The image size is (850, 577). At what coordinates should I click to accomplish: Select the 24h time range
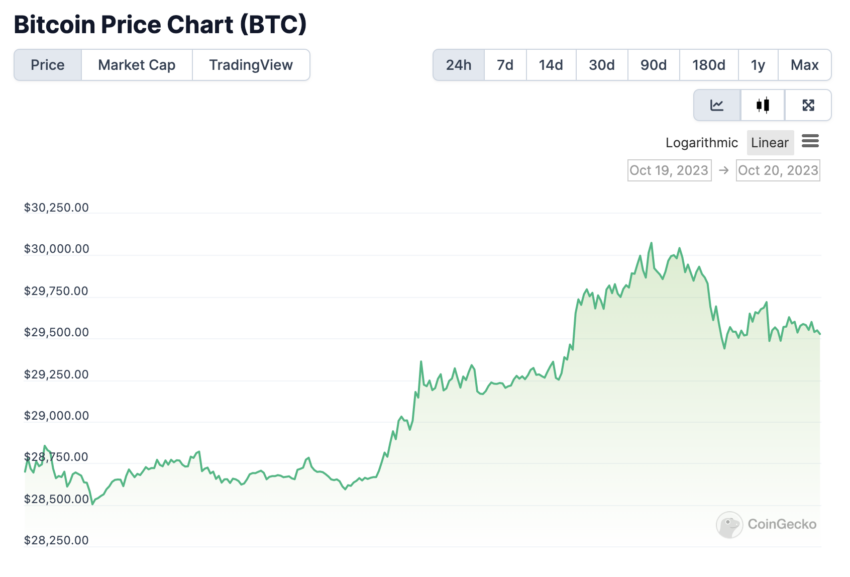coord(459,65)
